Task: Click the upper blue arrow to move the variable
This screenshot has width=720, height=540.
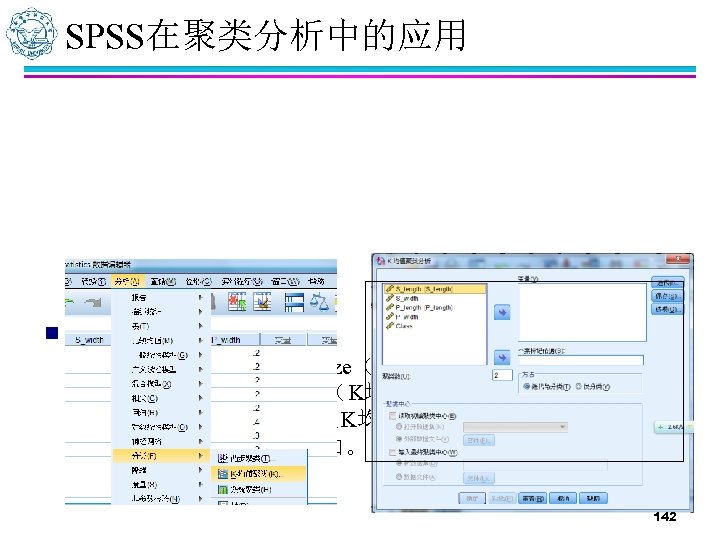Action: point(502,312)
